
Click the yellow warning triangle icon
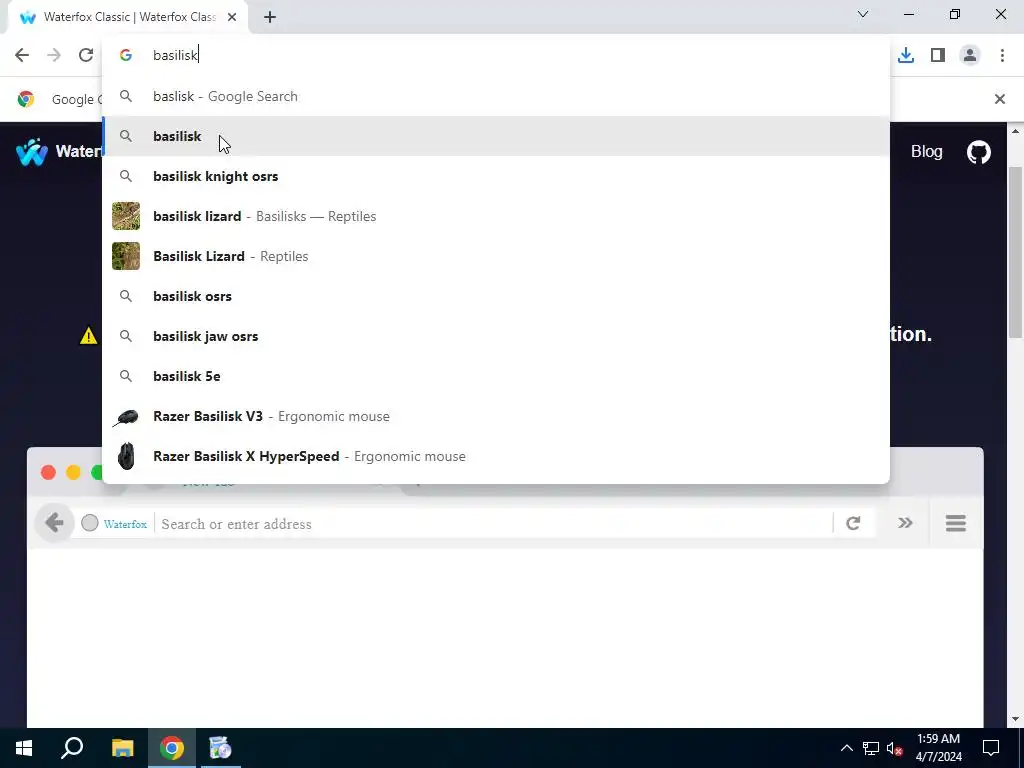pos(88,336)
